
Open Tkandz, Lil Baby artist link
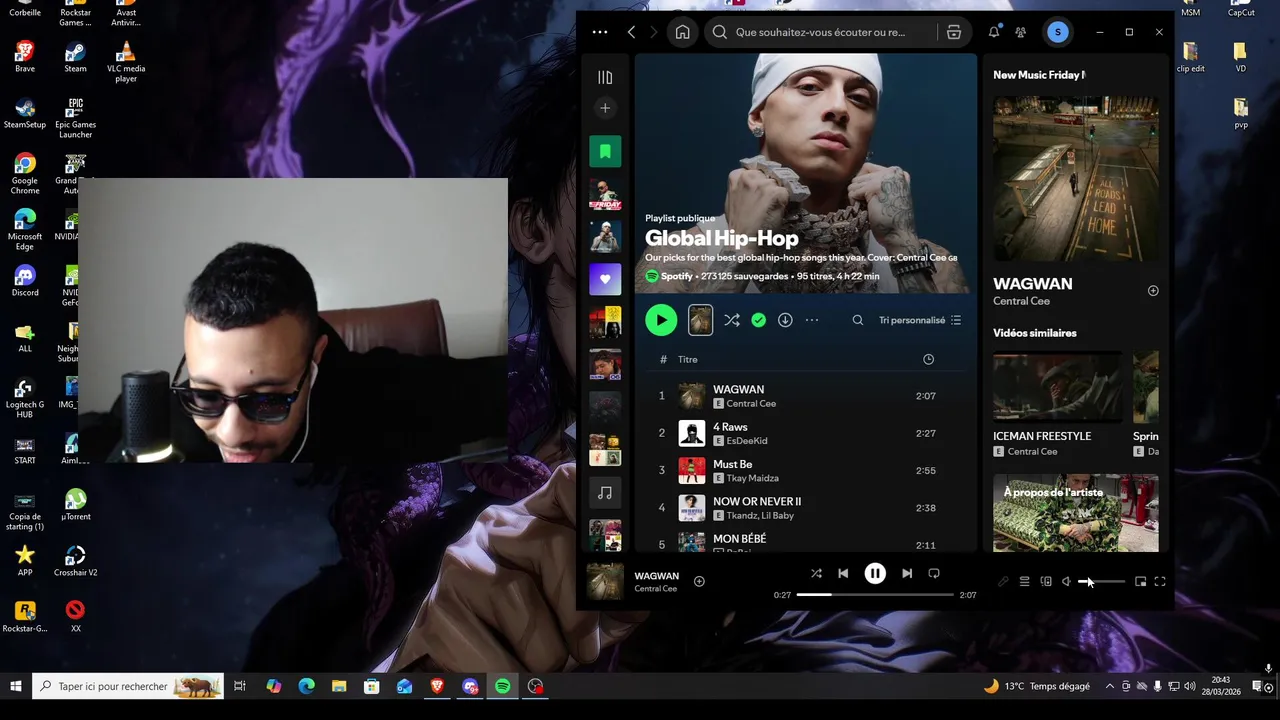click(x=760, y=515)
